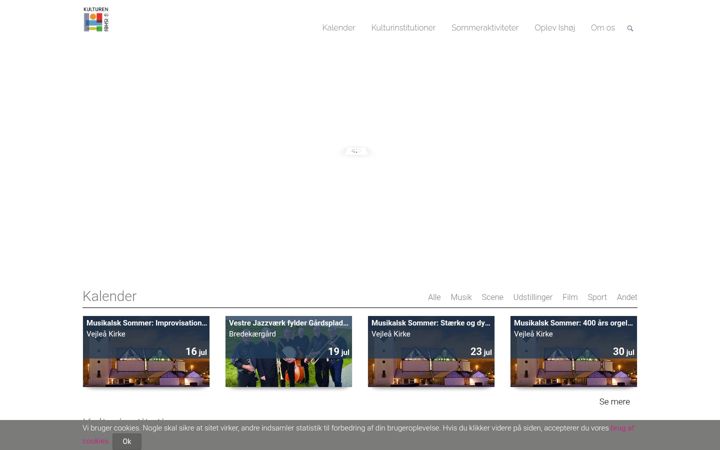720x450 pixels.
Task: Open Vestre Jazzværk event card on 19 jul
Action: (x=288, y=351)
